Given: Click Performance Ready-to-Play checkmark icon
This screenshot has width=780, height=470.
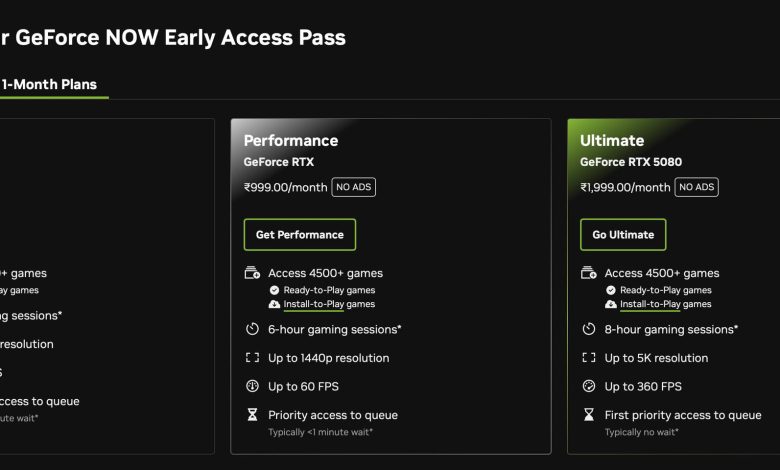Looking at the screenshot, I should point(274,290).
